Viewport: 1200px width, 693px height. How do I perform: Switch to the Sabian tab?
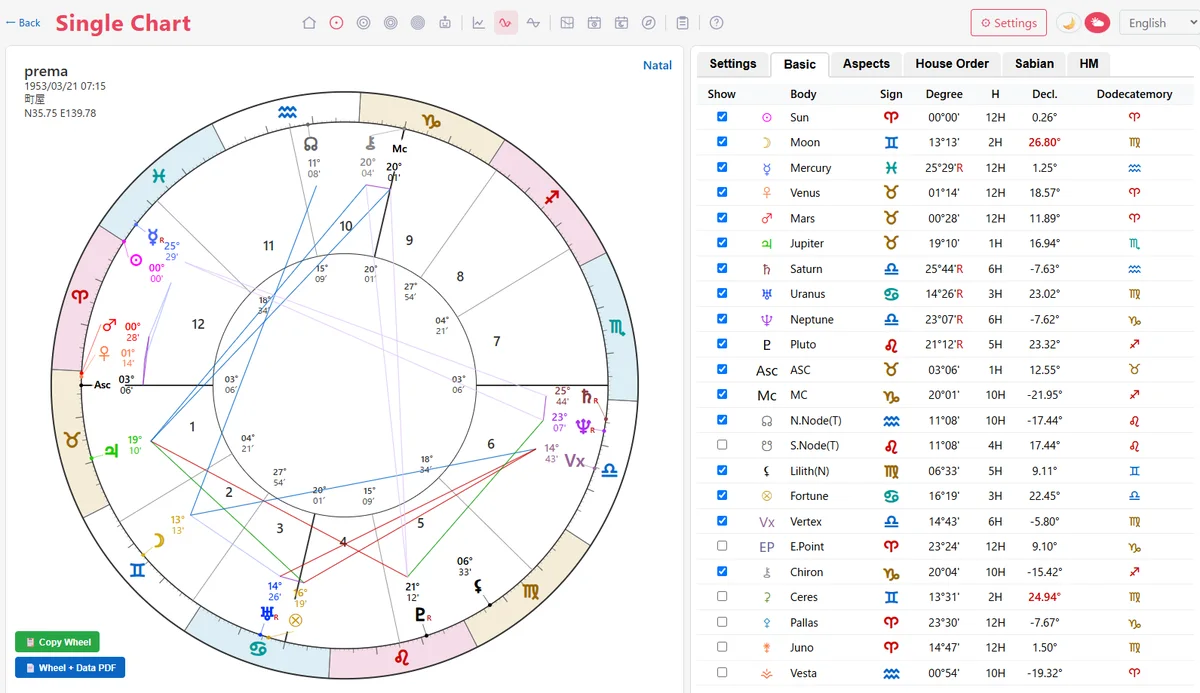[x=1034, y=63]
